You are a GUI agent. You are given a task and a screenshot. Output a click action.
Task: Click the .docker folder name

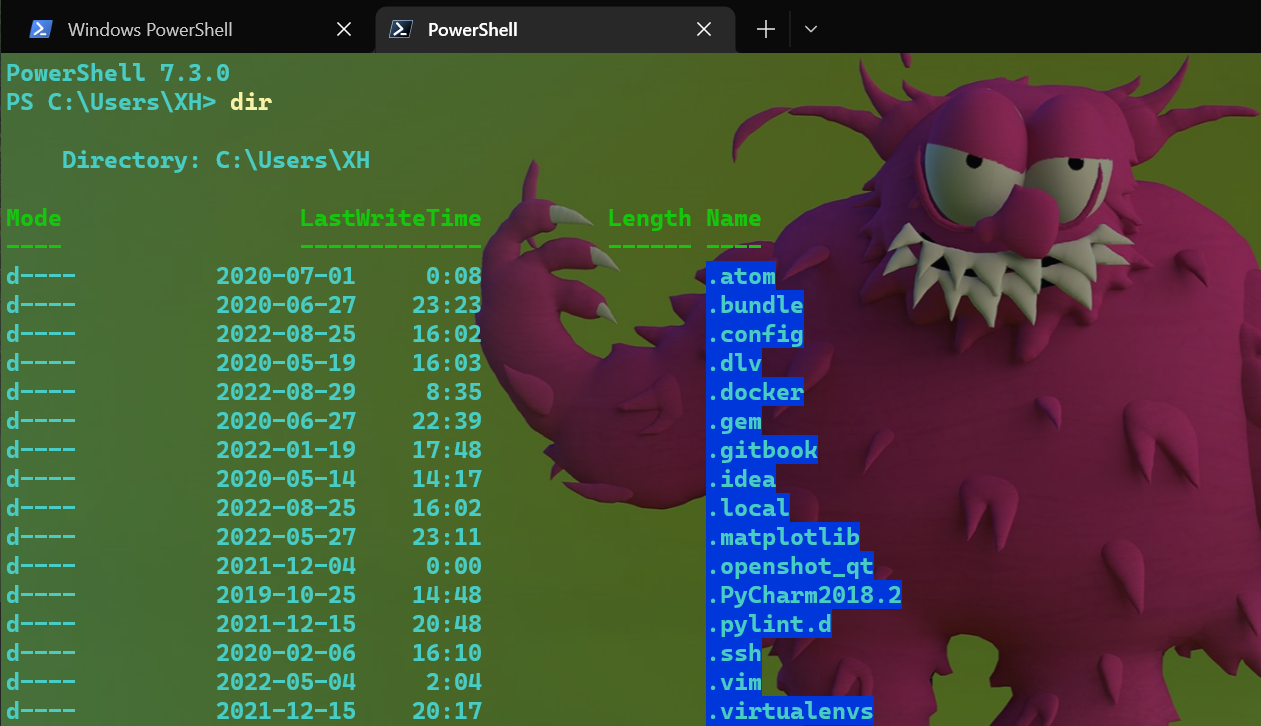tap(755, 392)
